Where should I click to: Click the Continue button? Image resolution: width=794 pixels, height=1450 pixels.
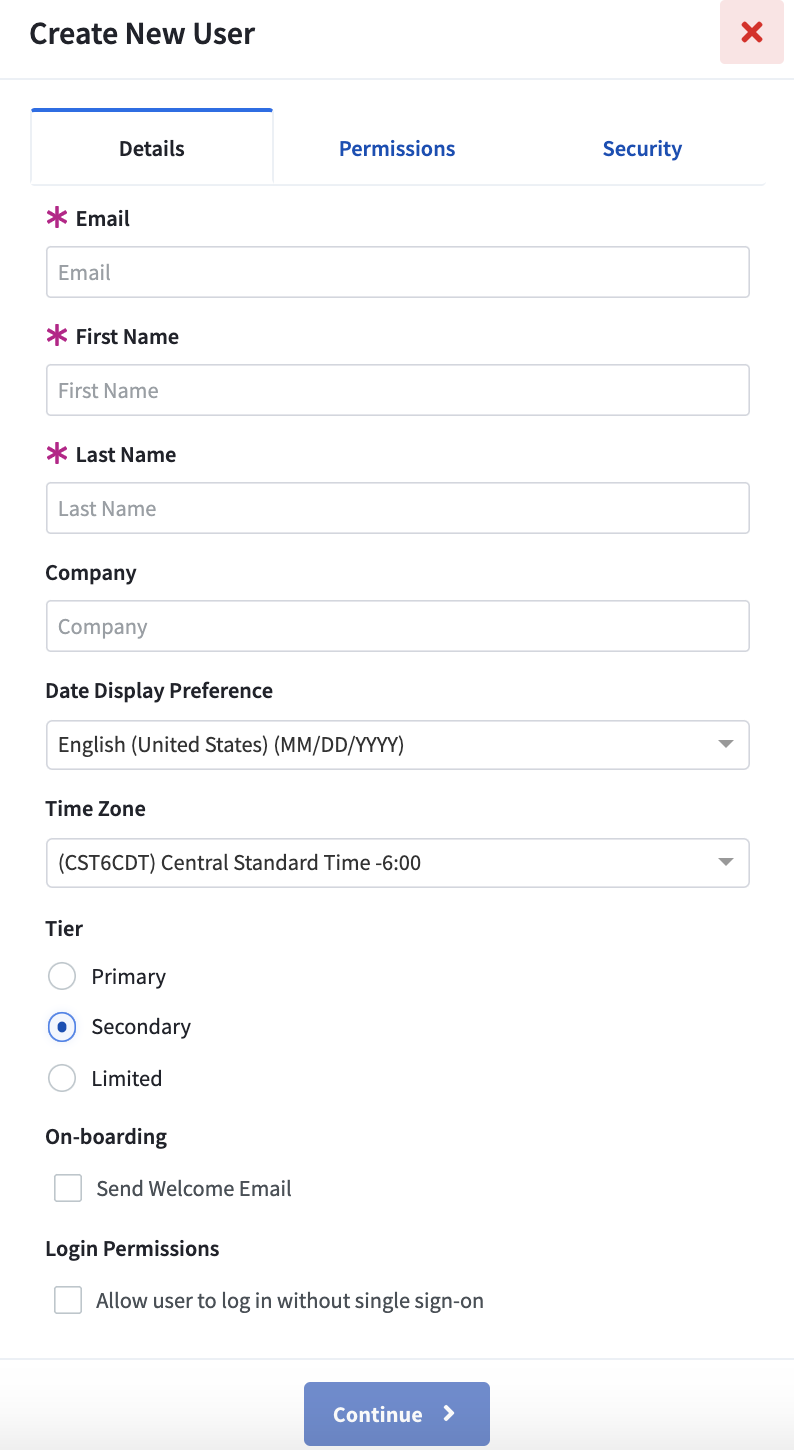[x=397, y=1414]
